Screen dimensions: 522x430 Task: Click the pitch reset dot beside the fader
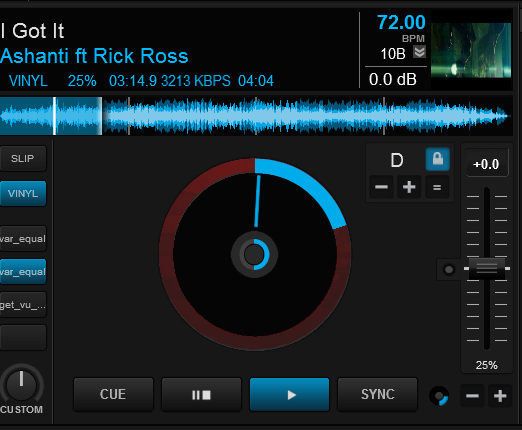click(449, 269)
